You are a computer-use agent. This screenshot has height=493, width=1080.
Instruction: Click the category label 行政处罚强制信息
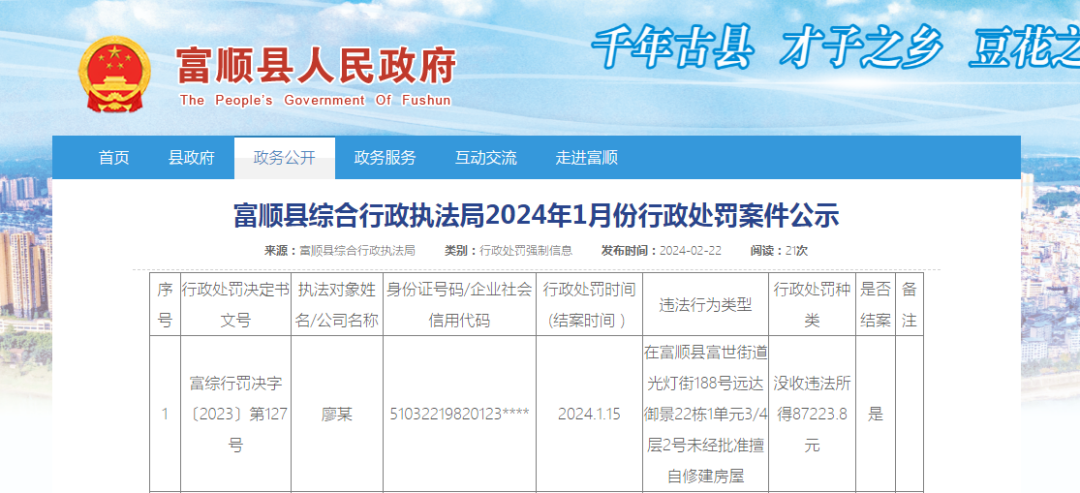click(x=526, y=250)
